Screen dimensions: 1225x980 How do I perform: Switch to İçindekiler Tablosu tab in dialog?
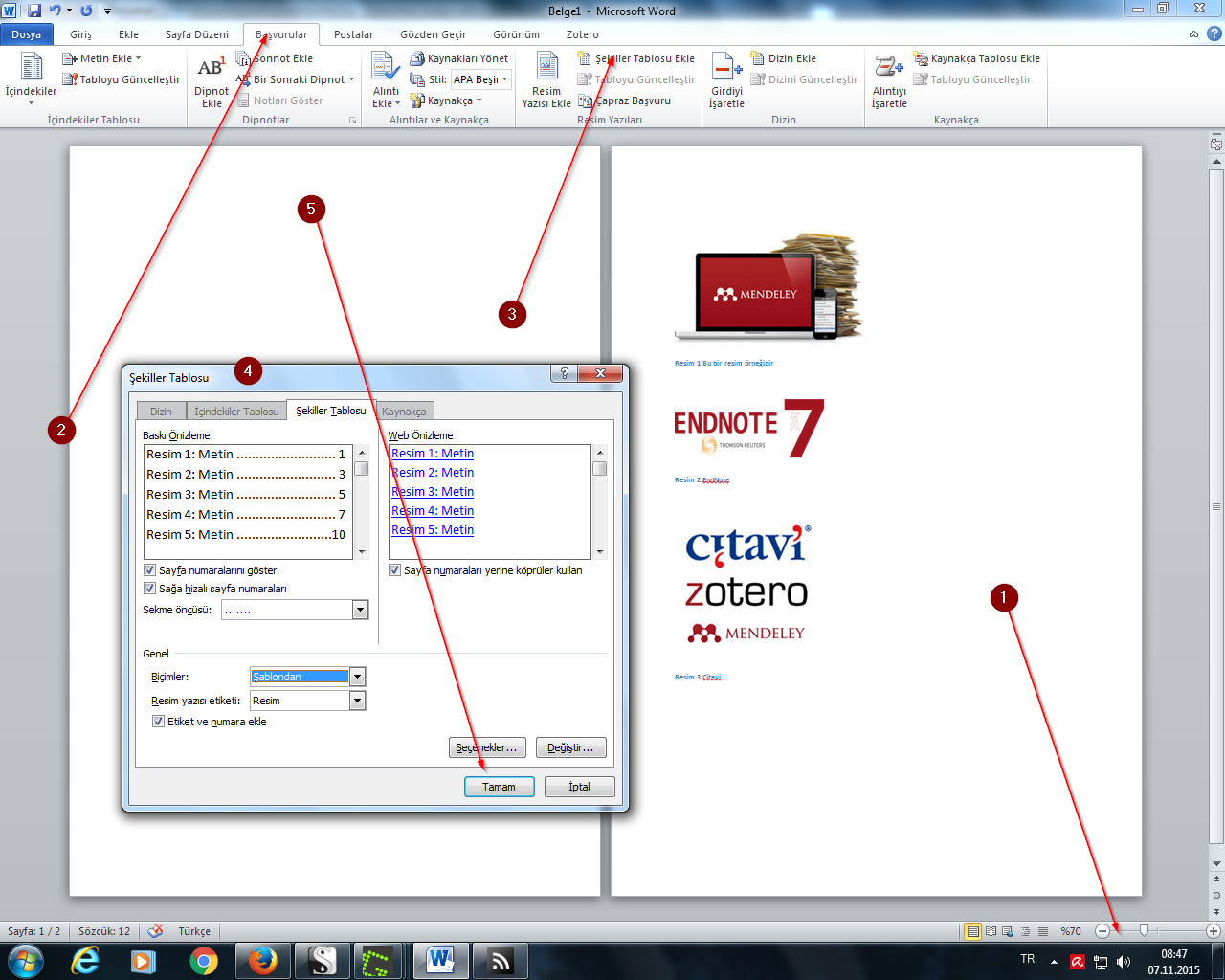point(236,412)
